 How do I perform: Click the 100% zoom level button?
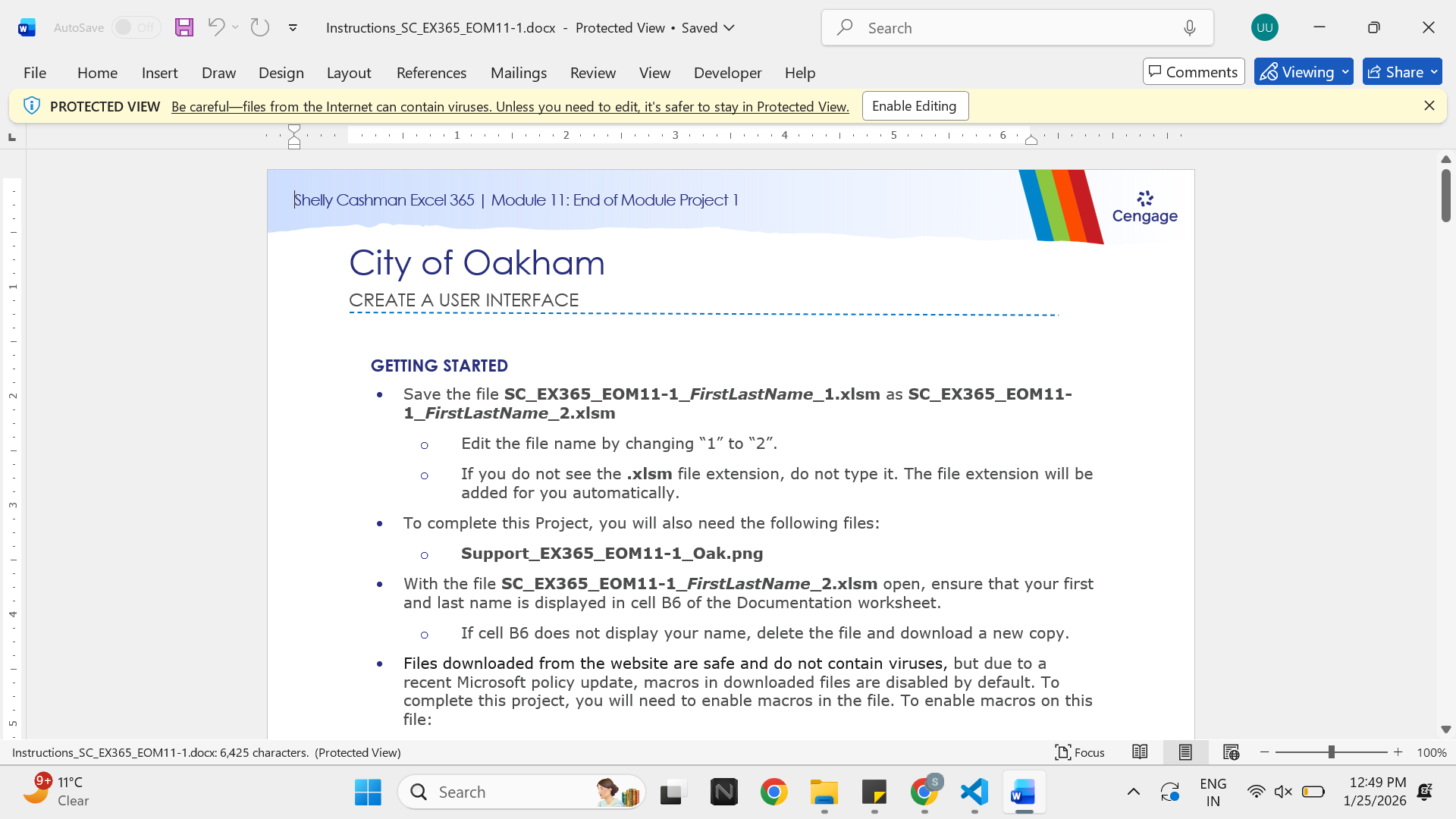pyautogui.click(x=1432, y=752)
